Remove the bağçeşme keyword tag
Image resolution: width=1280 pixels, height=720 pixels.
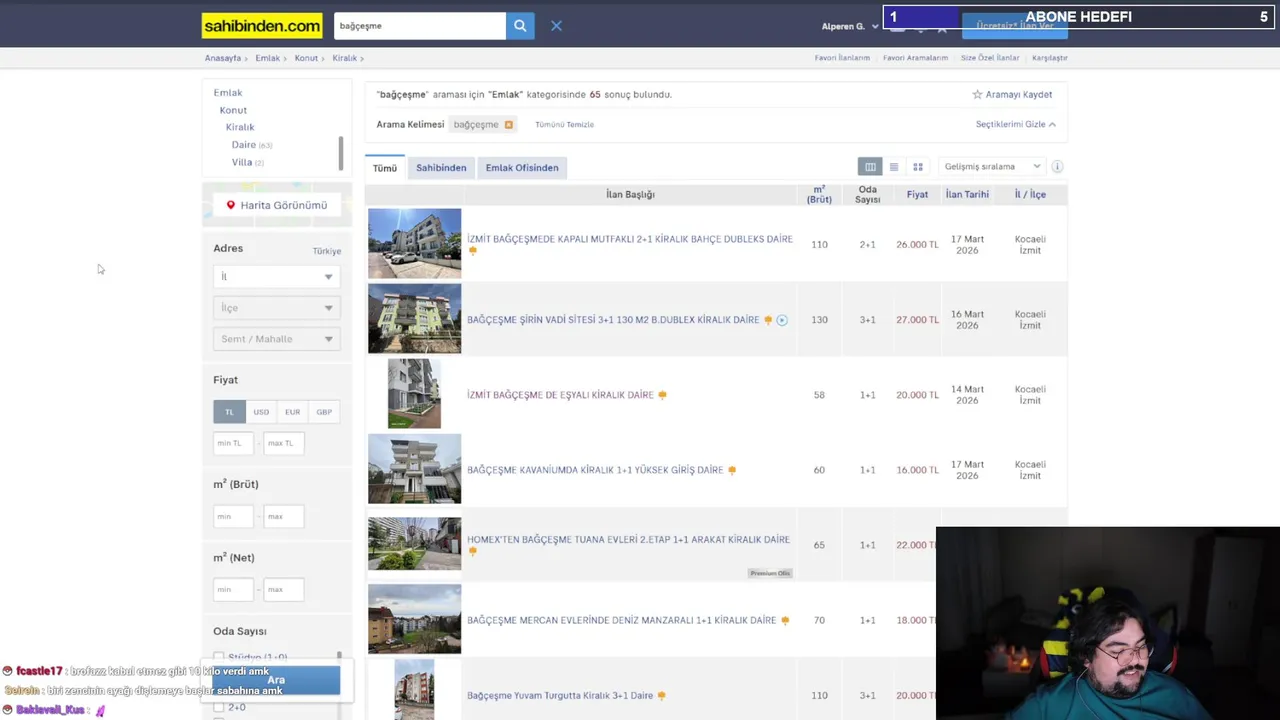(508, 125)
